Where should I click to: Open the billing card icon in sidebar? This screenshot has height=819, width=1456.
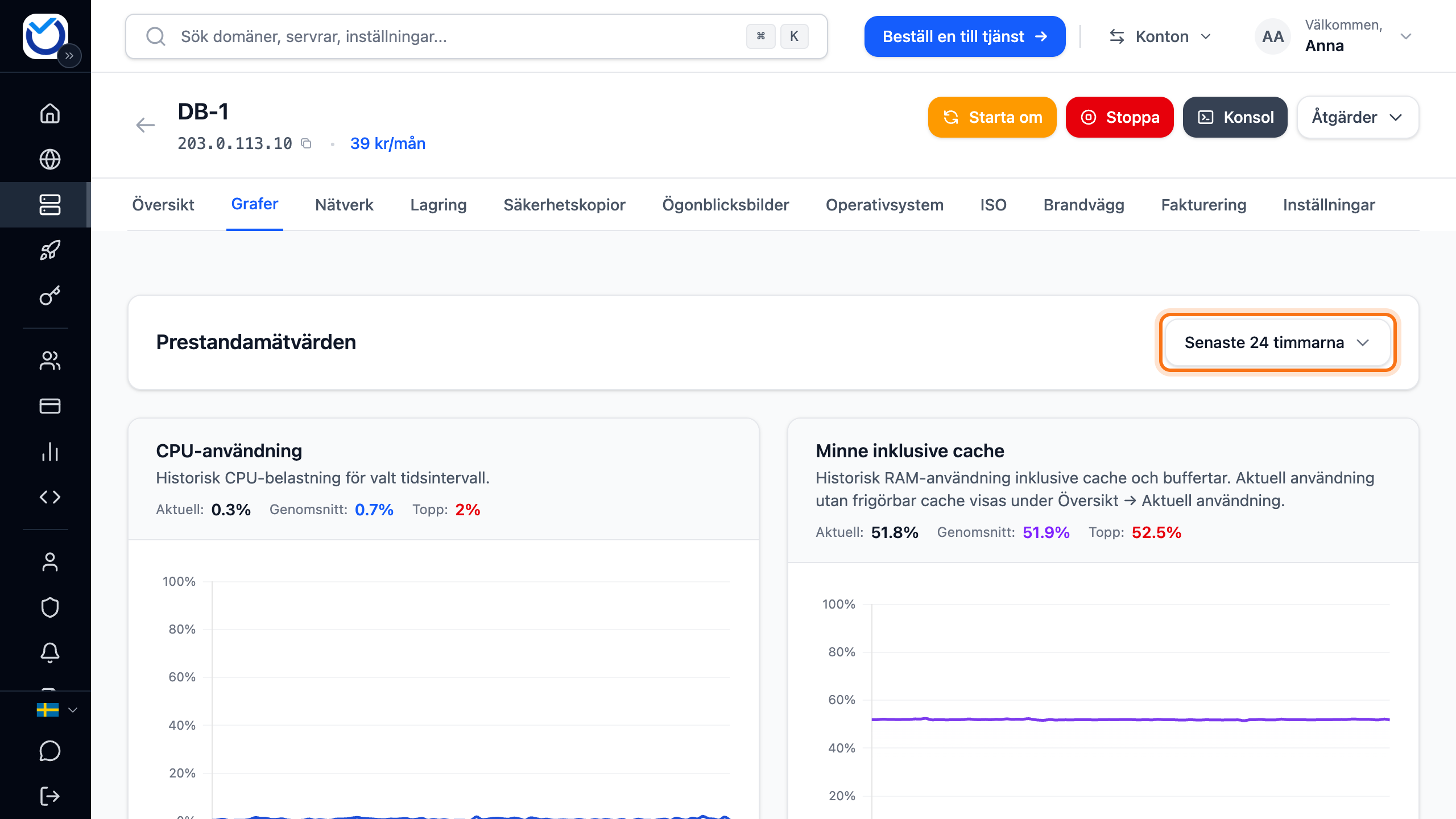point(50,406)
